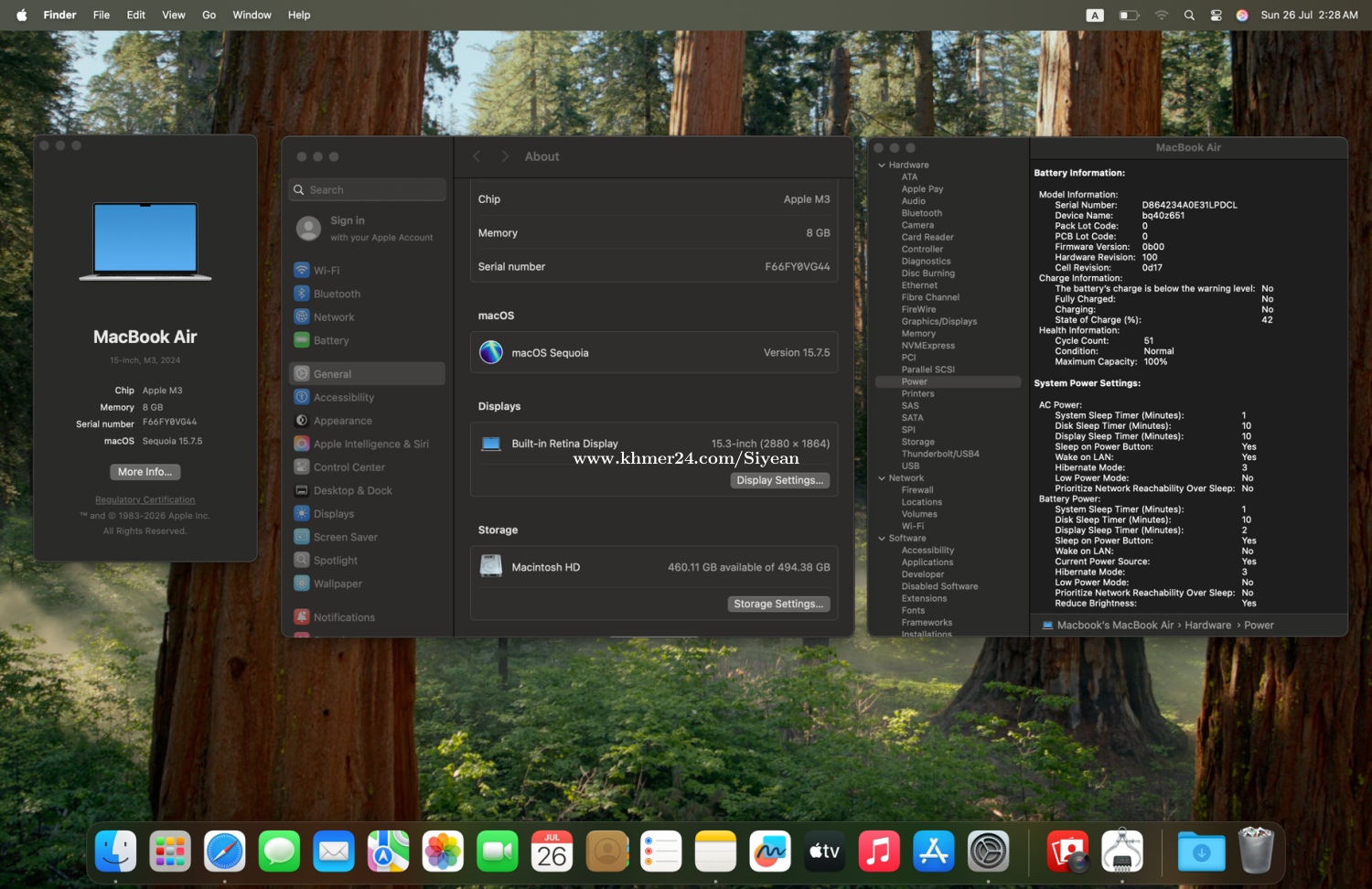Open Finder from the Dock

pyautogui.click(x=116, y=852)
